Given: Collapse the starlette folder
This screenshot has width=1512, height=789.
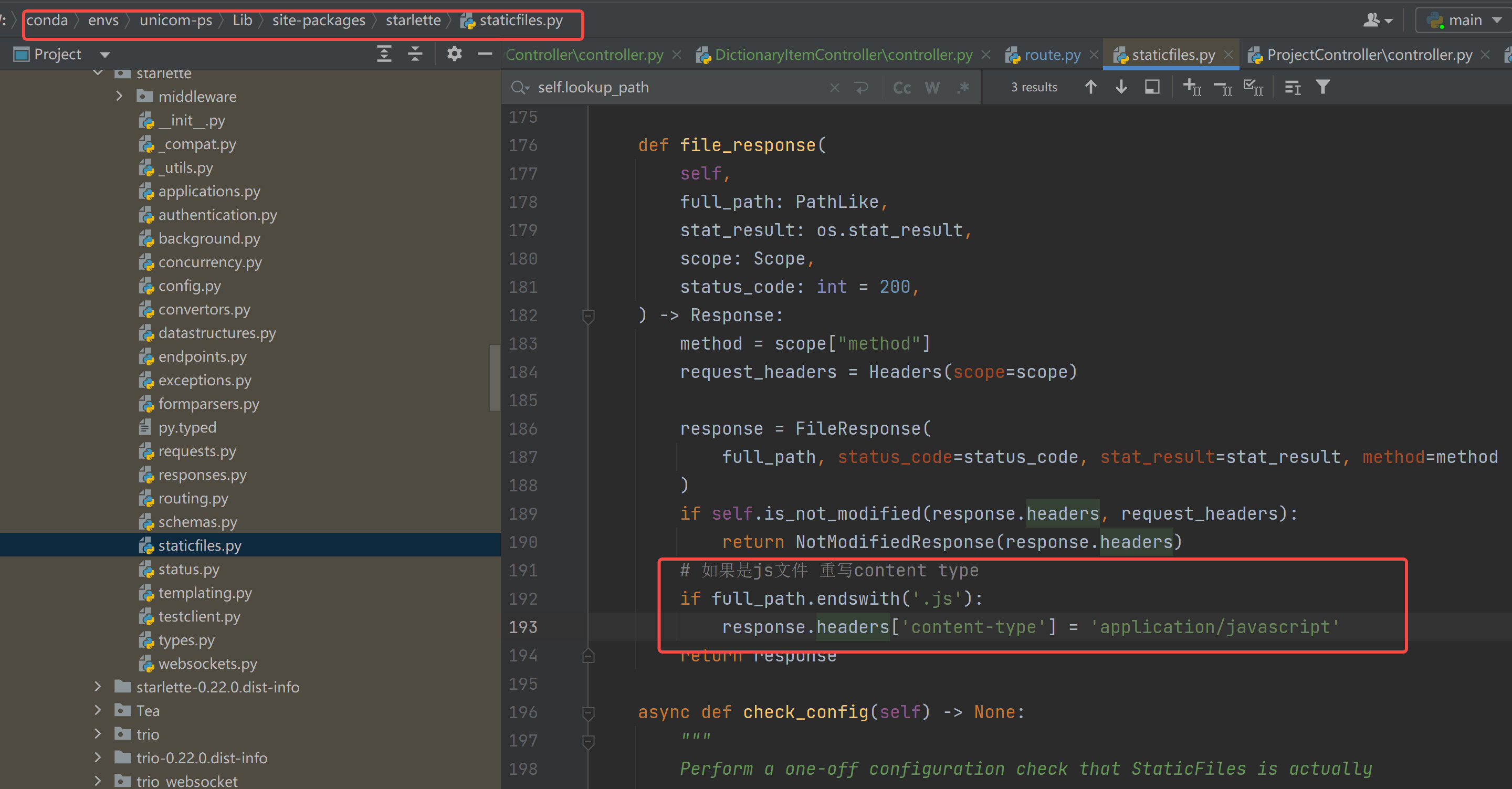Looking at the screenshot, I should (x=98, y=73).
